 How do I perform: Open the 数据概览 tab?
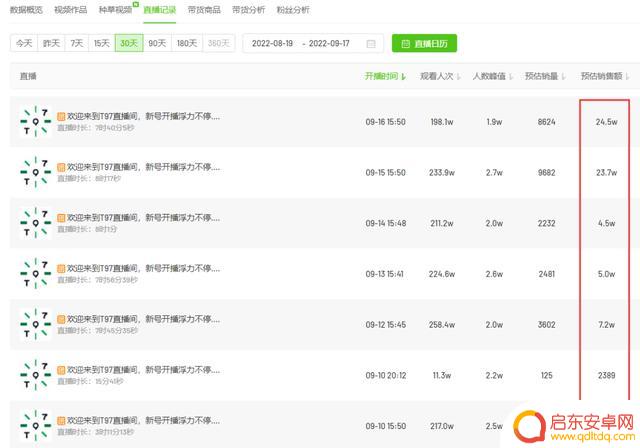tap(26, 10)
